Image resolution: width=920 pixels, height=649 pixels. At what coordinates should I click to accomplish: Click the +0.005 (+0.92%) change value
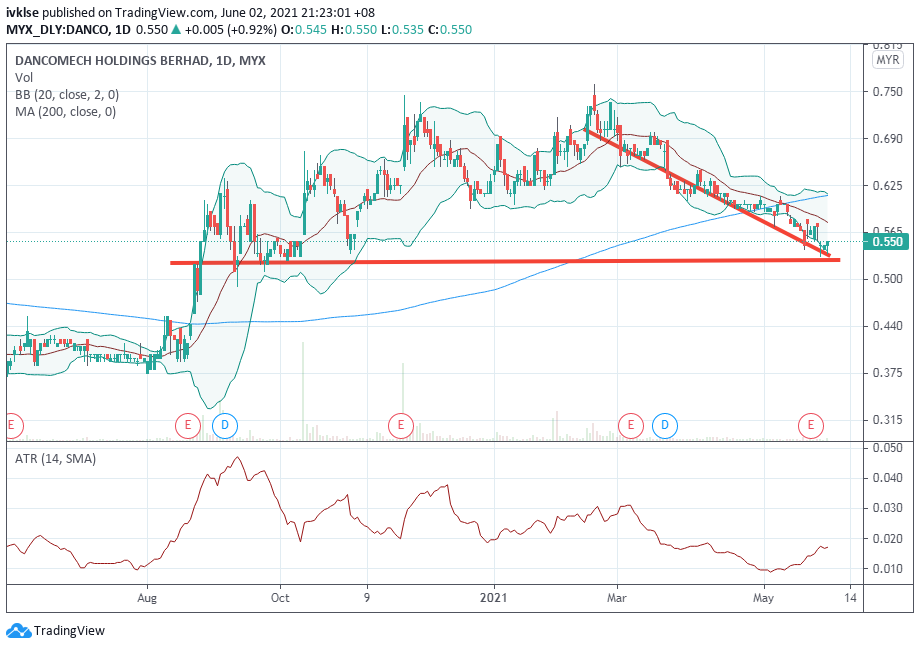pyautogui.click(x=231, y=30)
